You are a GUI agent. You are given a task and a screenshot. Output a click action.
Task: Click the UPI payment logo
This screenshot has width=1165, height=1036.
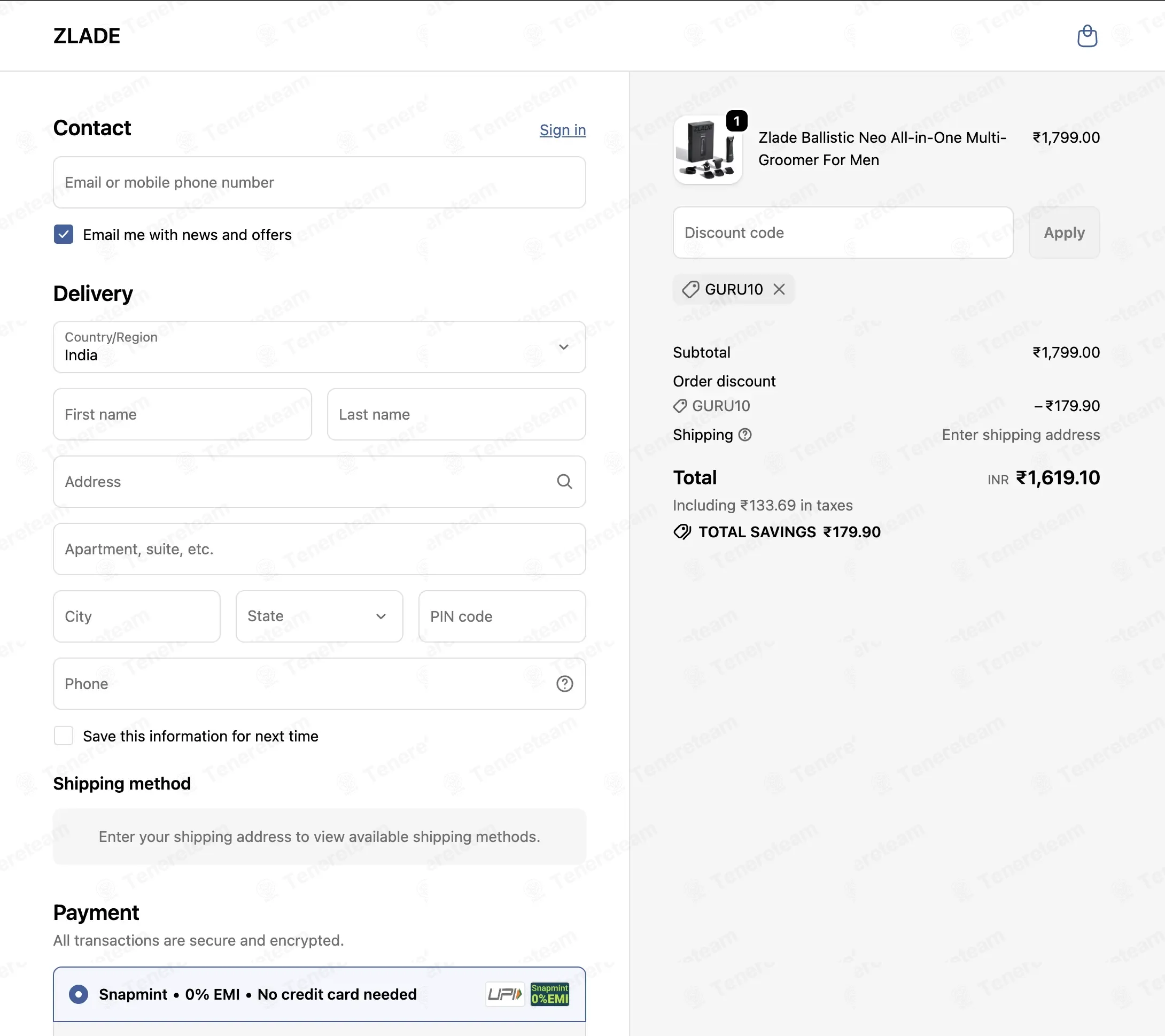(x=504, y=994)
